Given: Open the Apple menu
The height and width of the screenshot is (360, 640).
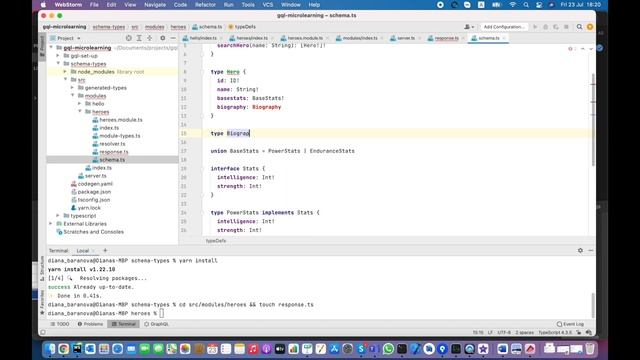Looking at the screenshot, I should click(x=43, y=5).
